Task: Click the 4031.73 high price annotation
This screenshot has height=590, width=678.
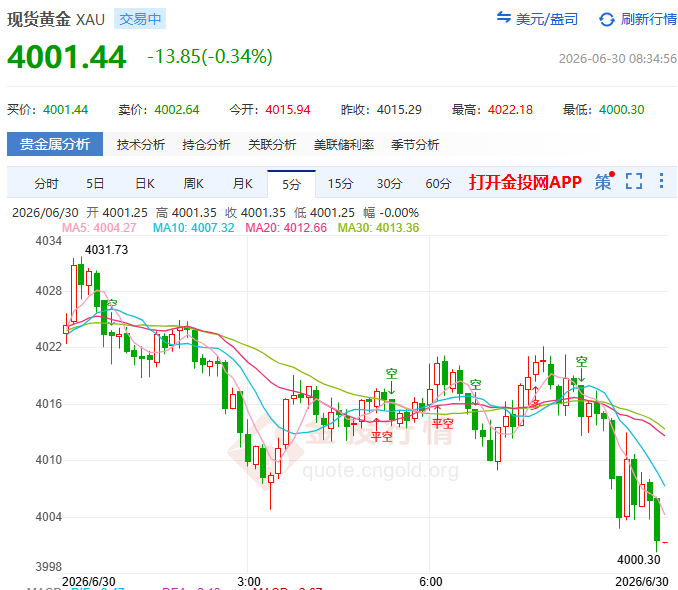Action: click(x=106, y=250)
